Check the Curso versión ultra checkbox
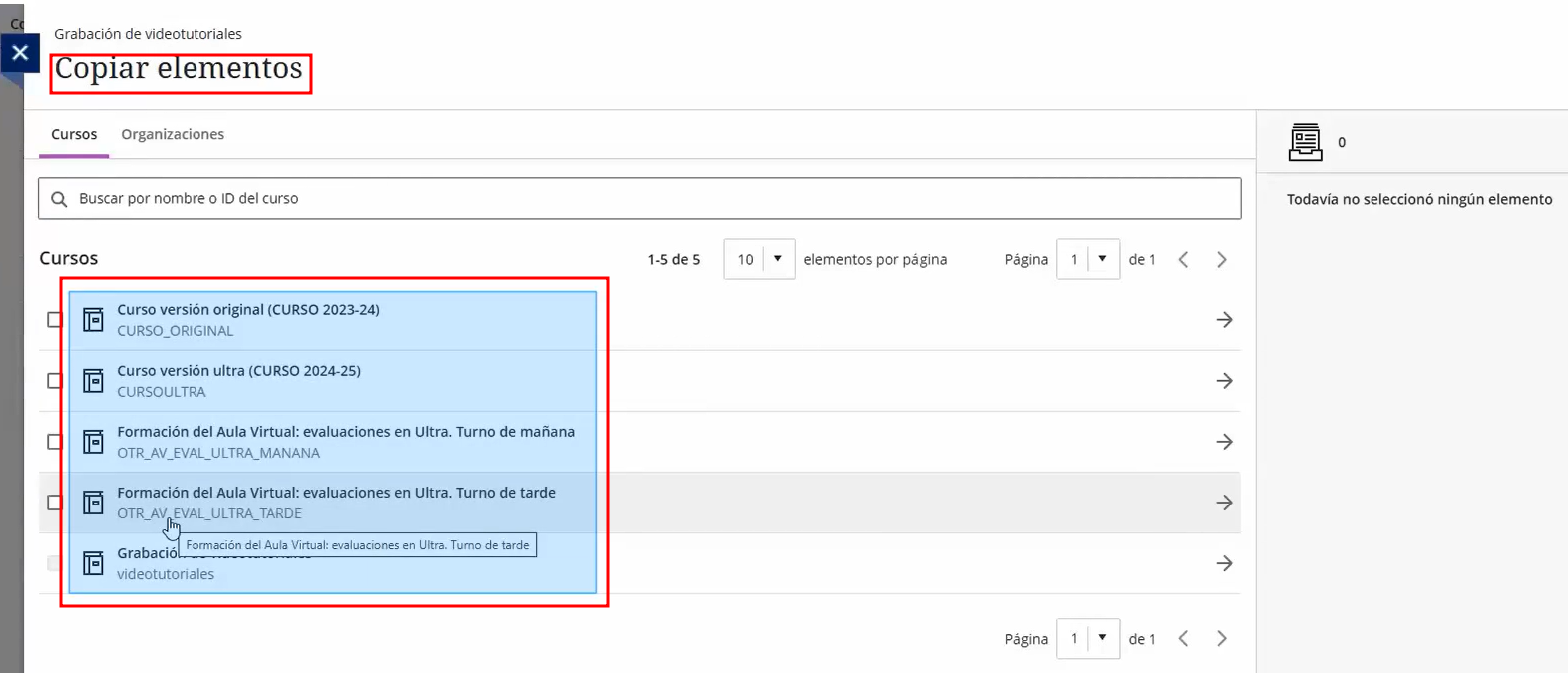This screenshot has height=673, width=1568. tap(55, 381)
